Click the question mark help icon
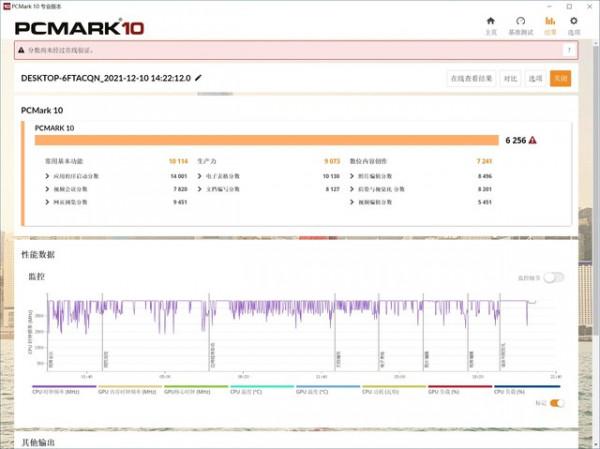Screen dimensions: 600x449 569,50
